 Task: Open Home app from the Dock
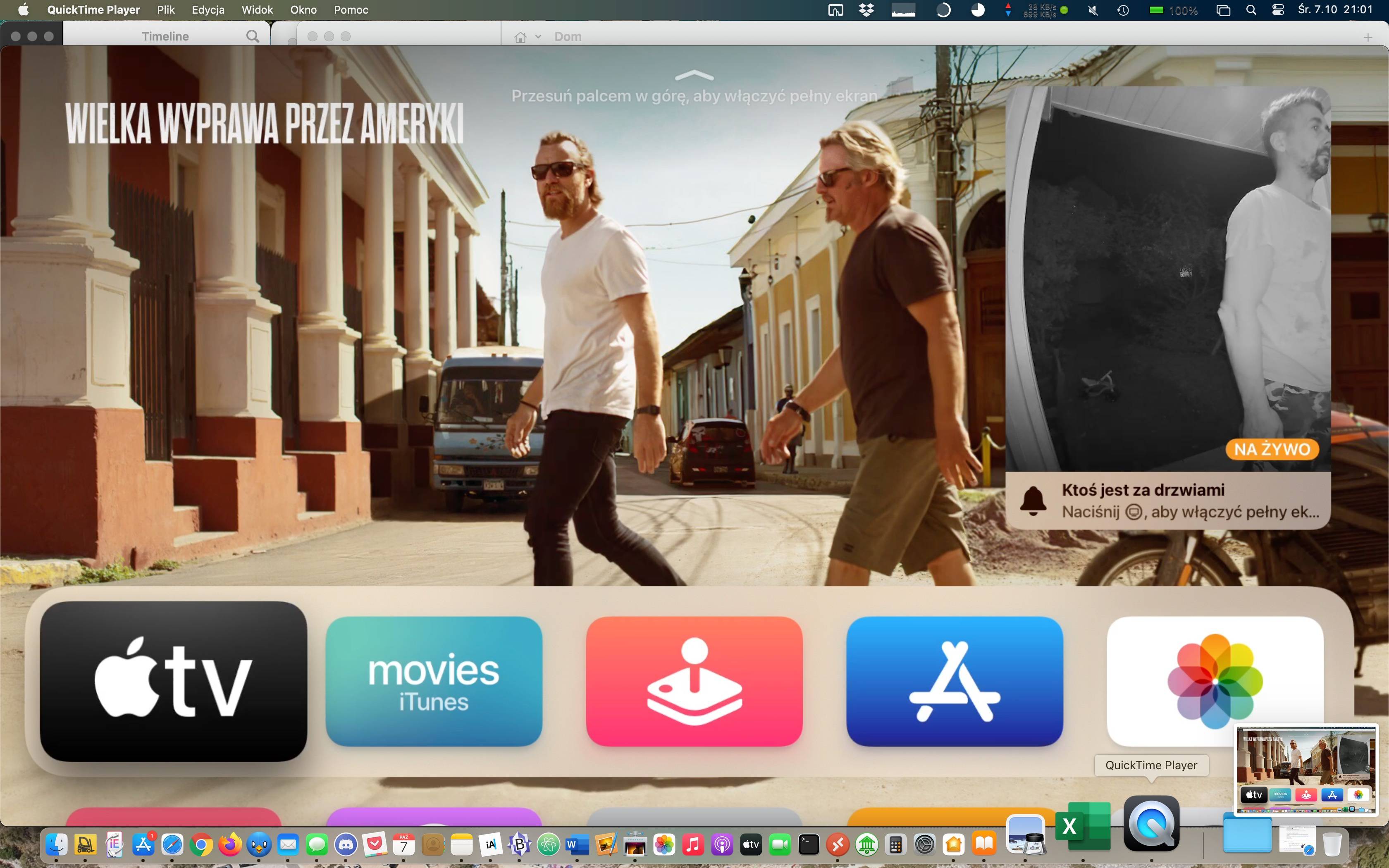tap(953, 844)
